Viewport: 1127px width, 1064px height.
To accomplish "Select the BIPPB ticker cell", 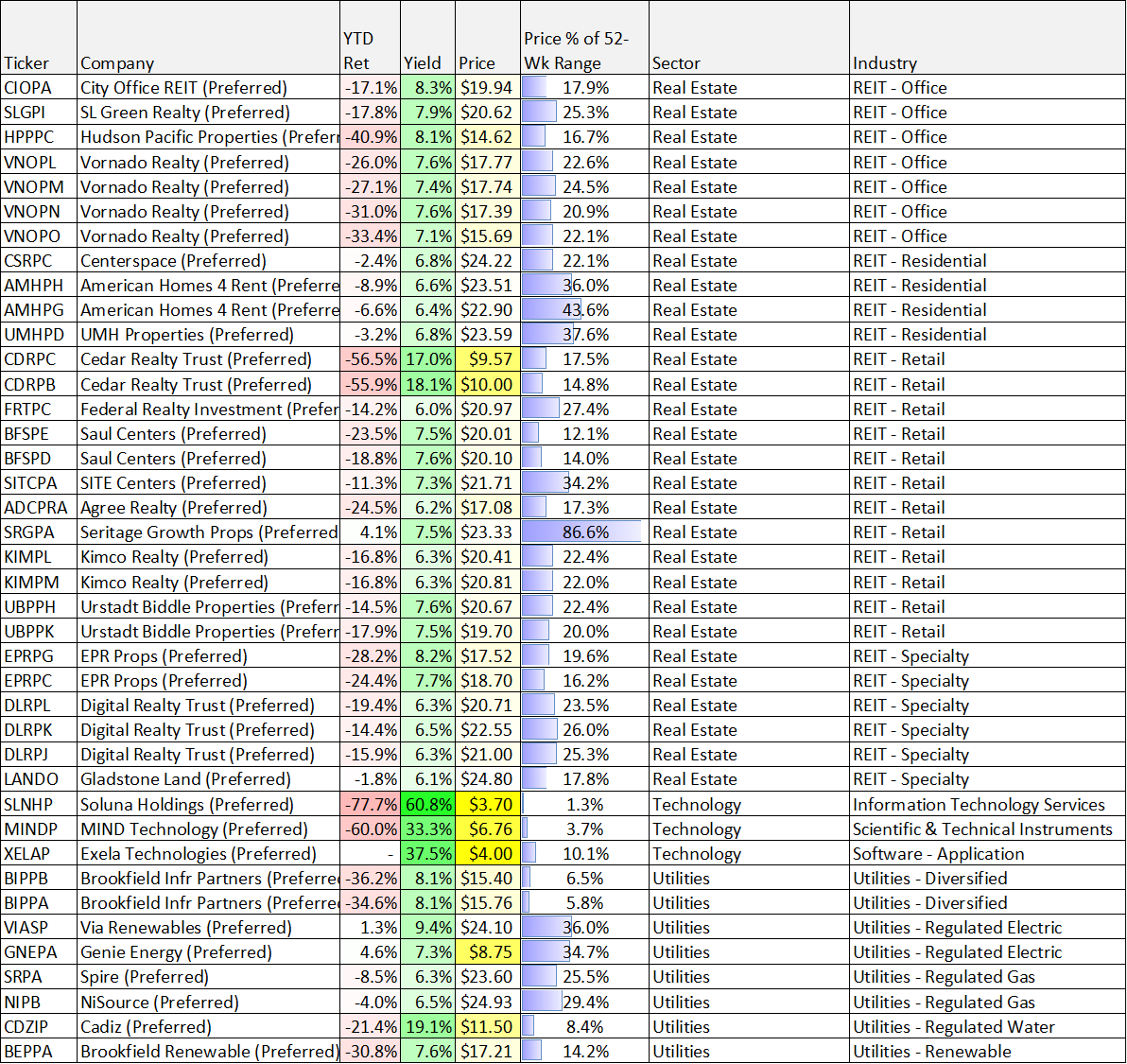I will [x=39, y=878].
